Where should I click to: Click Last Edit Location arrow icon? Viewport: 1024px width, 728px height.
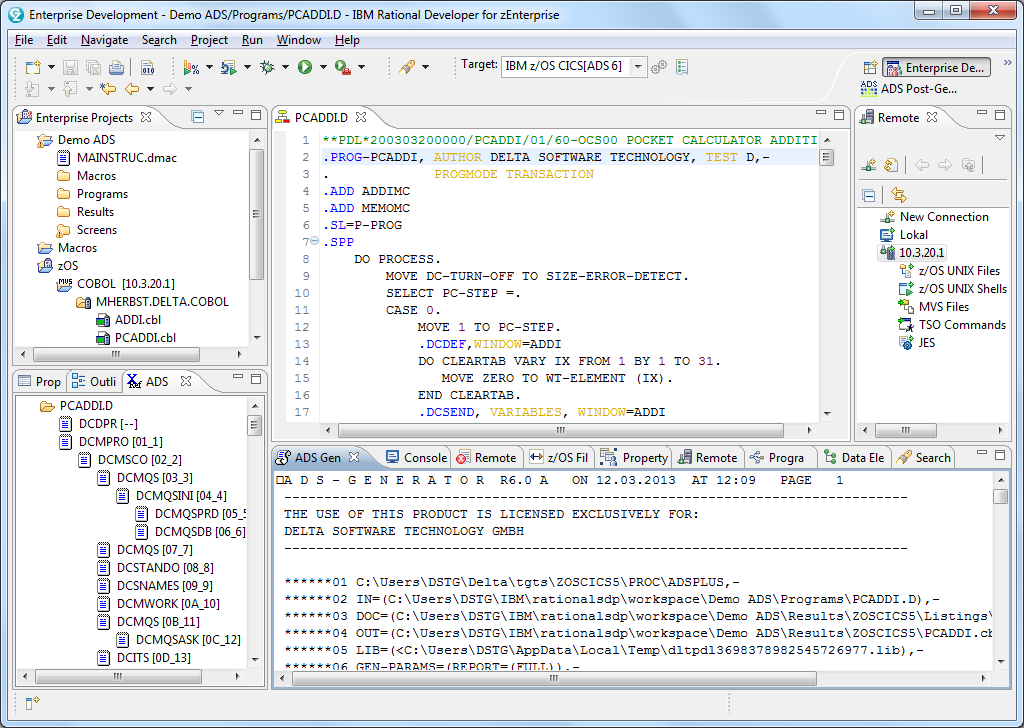coord(108,89)
